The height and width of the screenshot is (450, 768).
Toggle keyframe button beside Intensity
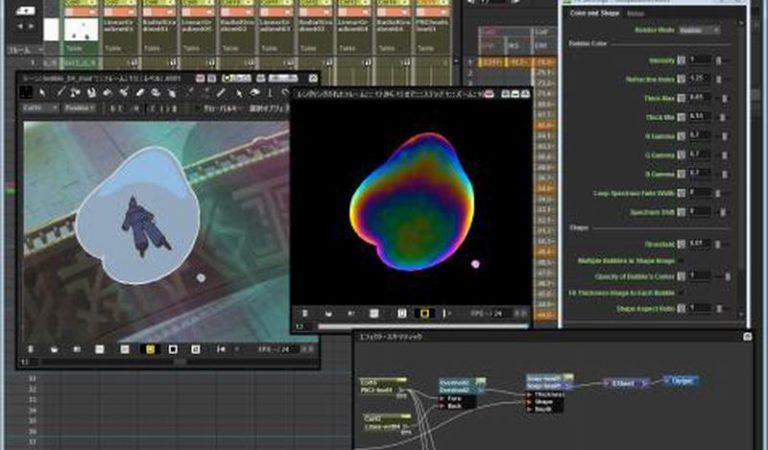coord(681,60)
